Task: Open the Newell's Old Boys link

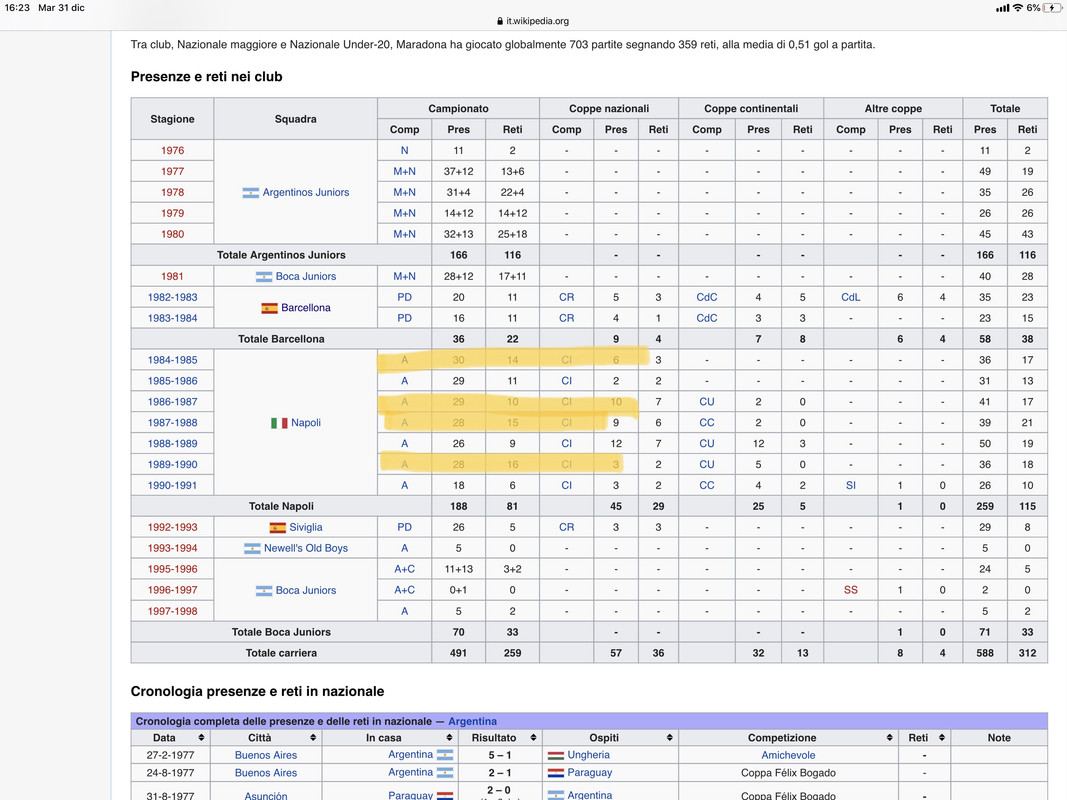Action: click(306, 548)
